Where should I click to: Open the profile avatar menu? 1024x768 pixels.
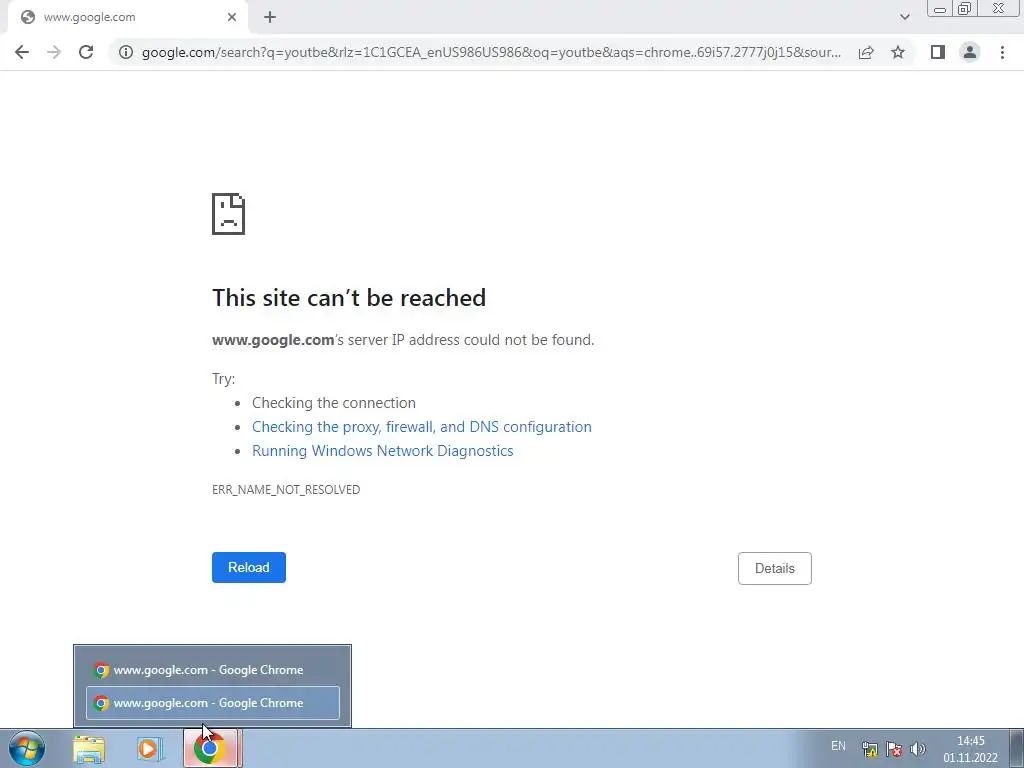(x=970, y=52)
